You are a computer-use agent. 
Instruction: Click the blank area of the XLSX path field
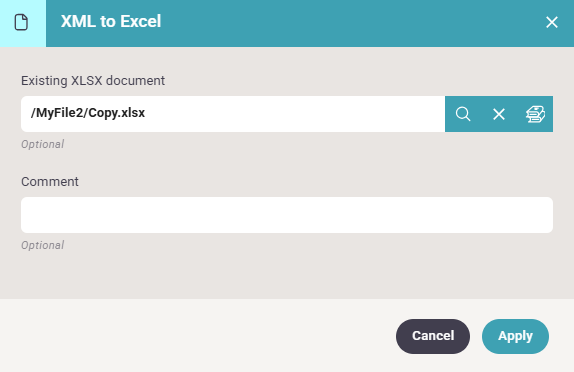click(x=293, y=114)
